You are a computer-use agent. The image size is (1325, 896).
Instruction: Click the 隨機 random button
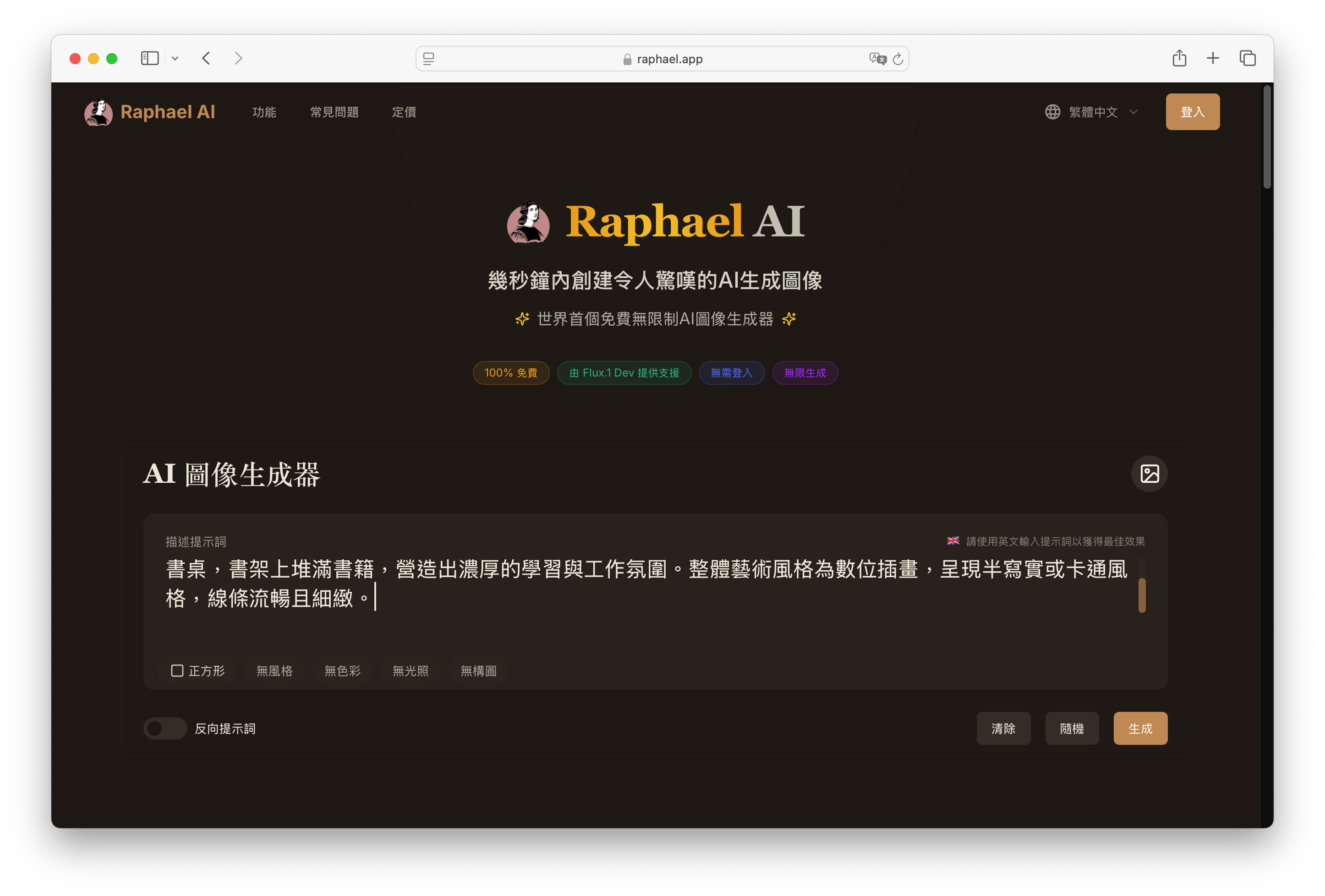[1072, 728]
